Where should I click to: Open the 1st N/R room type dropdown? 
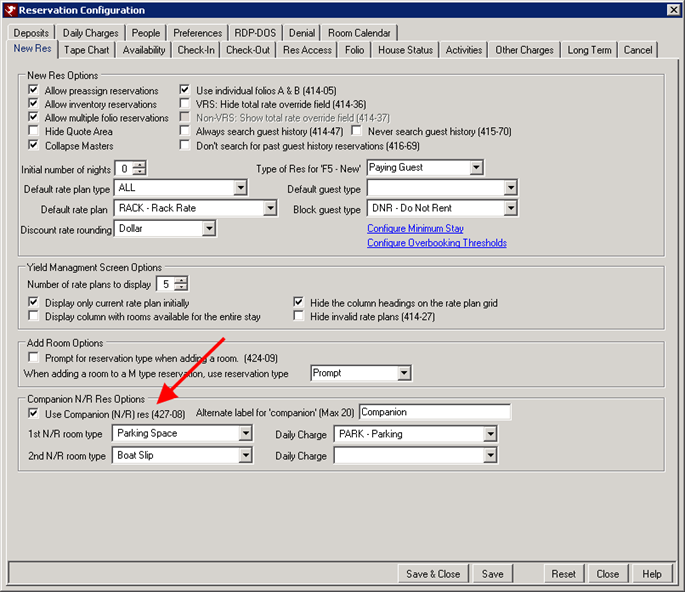coord(245,434)
